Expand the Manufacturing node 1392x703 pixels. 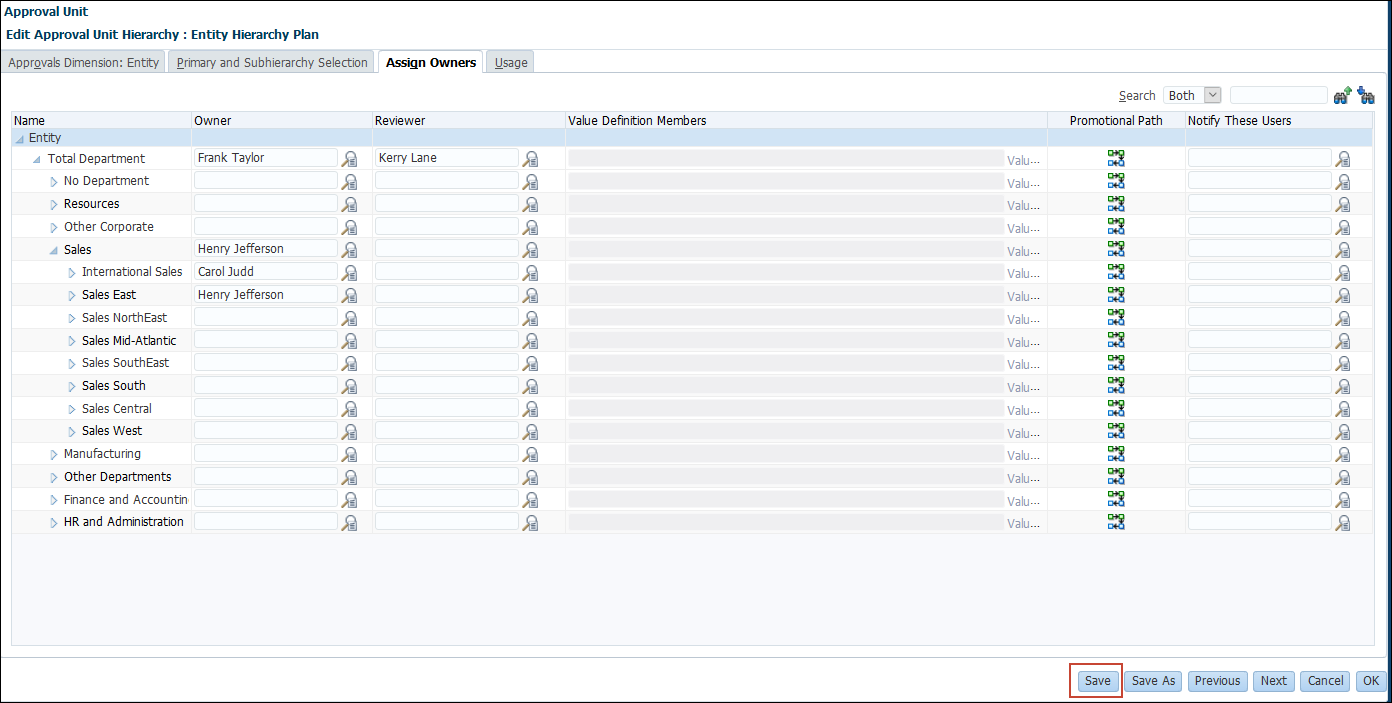(x=54, y=455)
